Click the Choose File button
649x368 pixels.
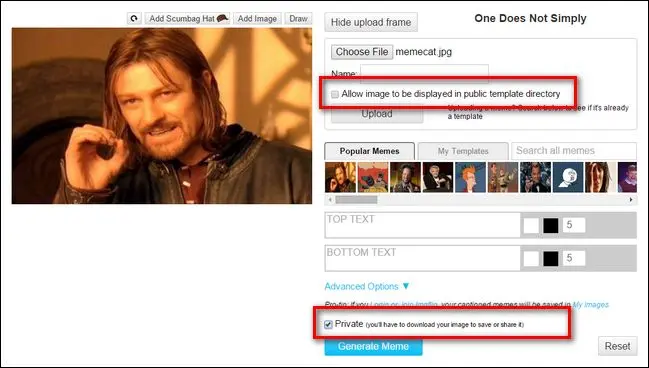(x=362, y=52)
